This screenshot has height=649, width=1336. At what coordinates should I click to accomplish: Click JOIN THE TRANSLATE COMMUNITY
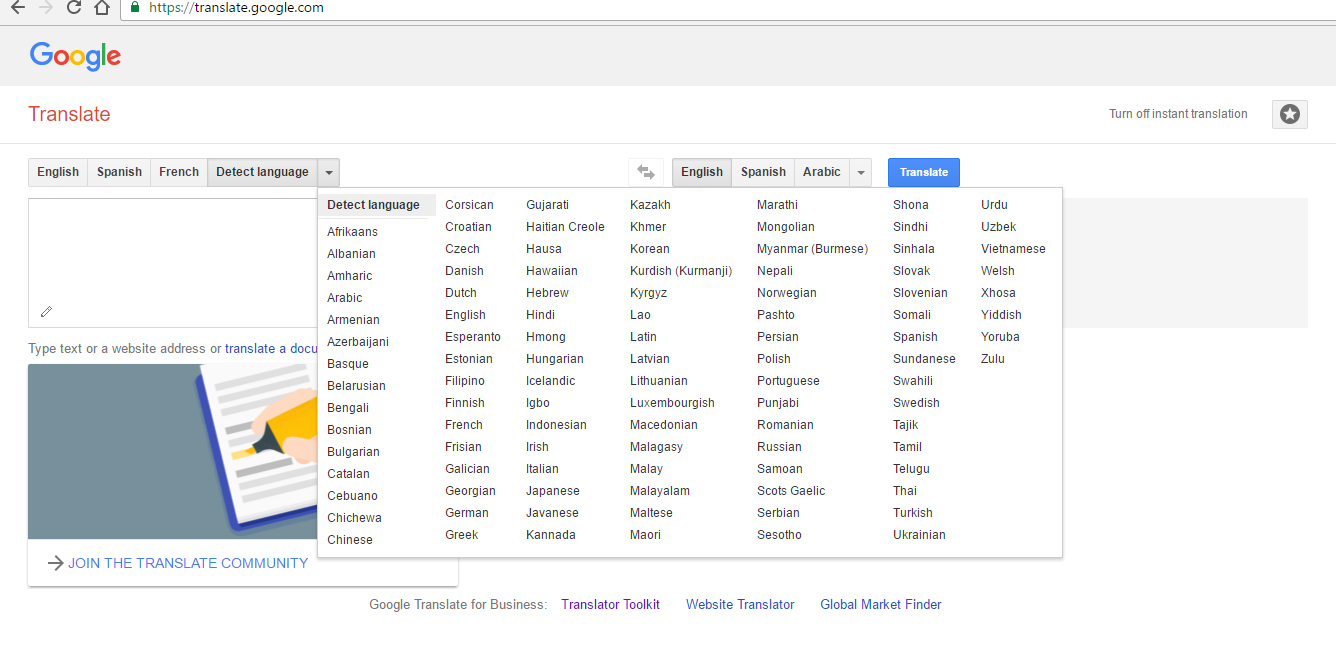click(186, 563)
